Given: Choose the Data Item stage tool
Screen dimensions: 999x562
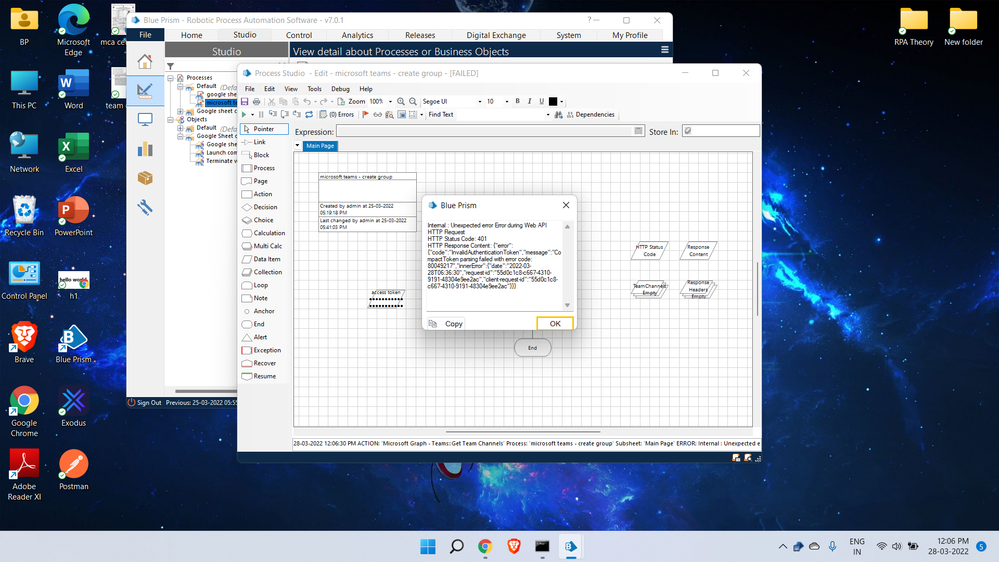Looking at the screenshot, I should (x=266, y=259).
